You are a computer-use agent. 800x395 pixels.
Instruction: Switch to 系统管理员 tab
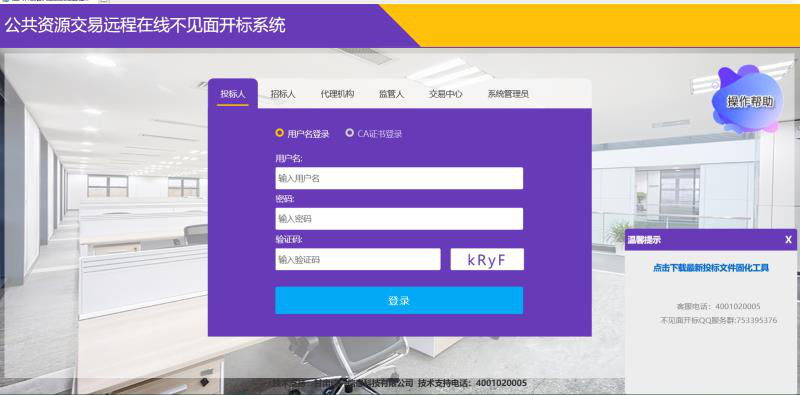point(508,94)
